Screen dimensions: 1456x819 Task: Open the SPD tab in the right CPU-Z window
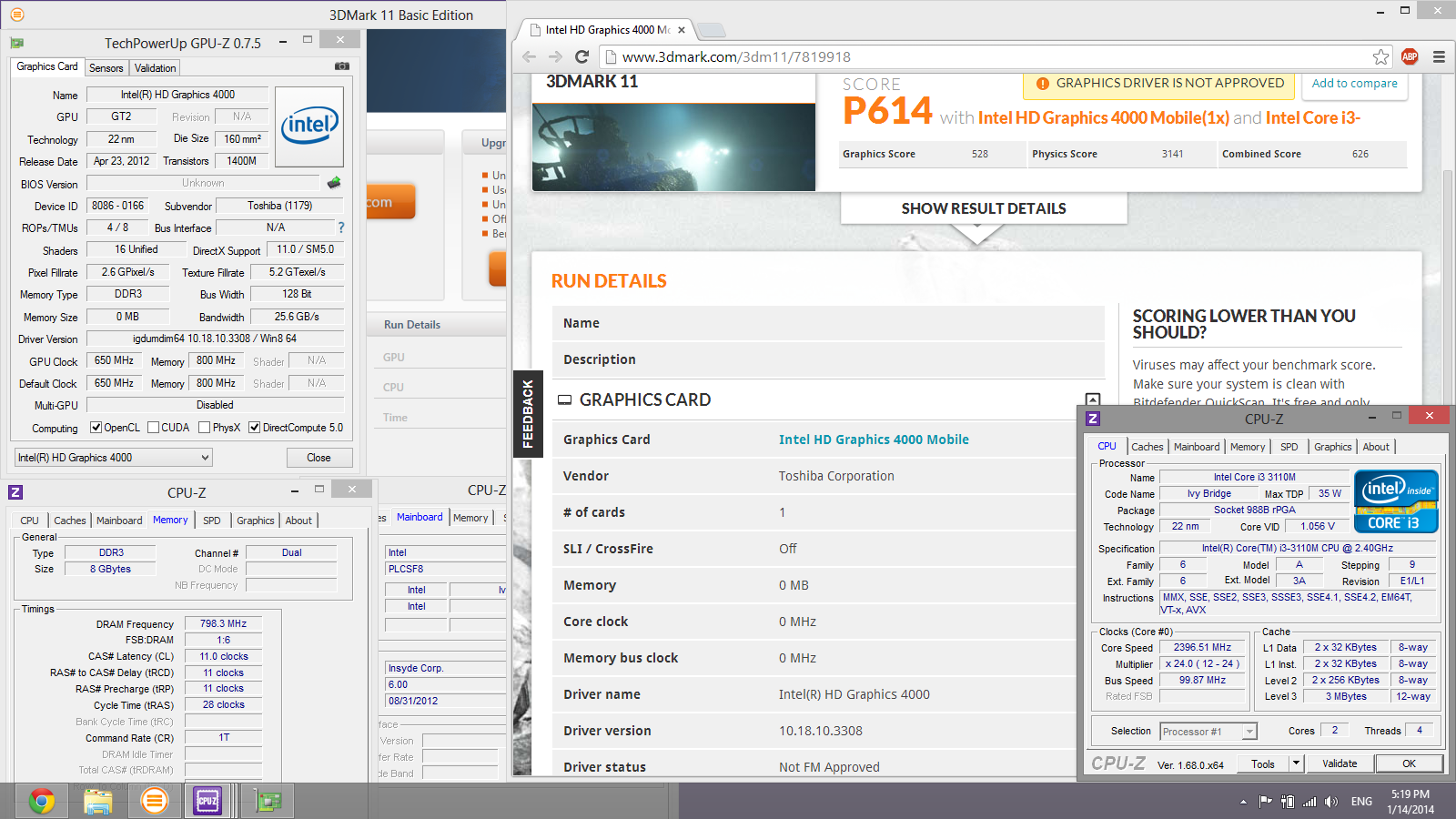pos(1289,447)
